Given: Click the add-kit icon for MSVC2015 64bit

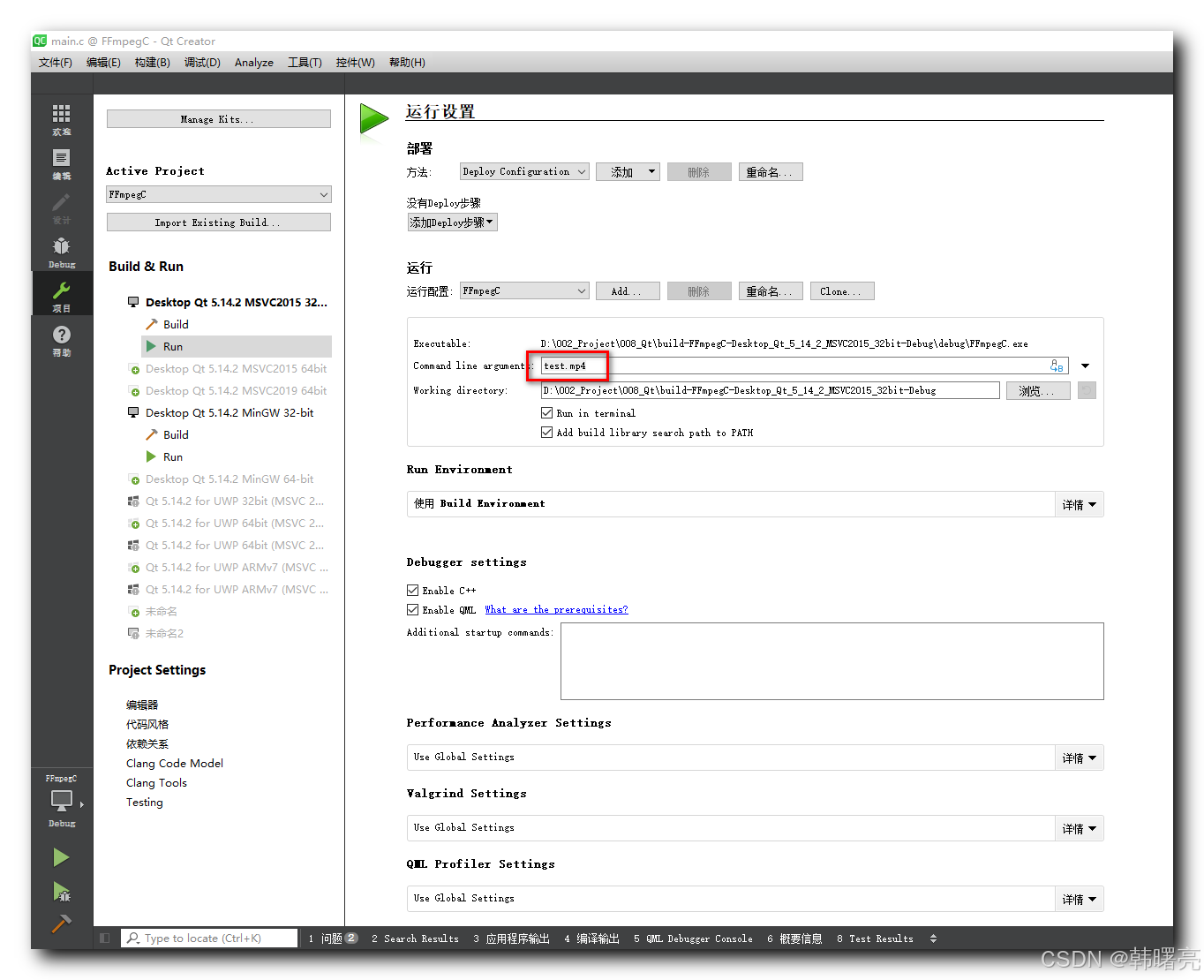Looking at the screenshot, I should click(x=134, y=369).
